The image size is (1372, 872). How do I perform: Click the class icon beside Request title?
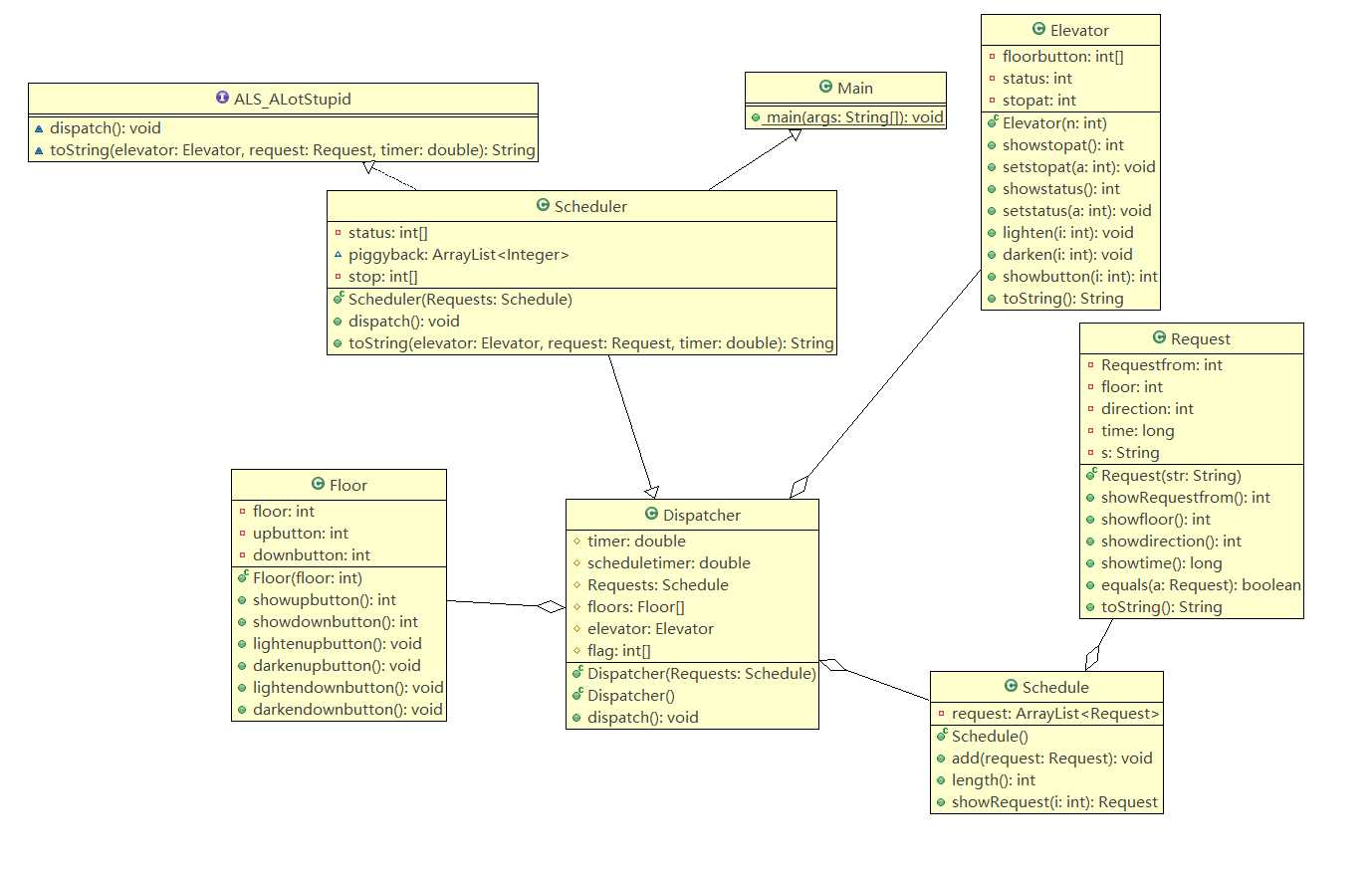(x=1159, y=337)
